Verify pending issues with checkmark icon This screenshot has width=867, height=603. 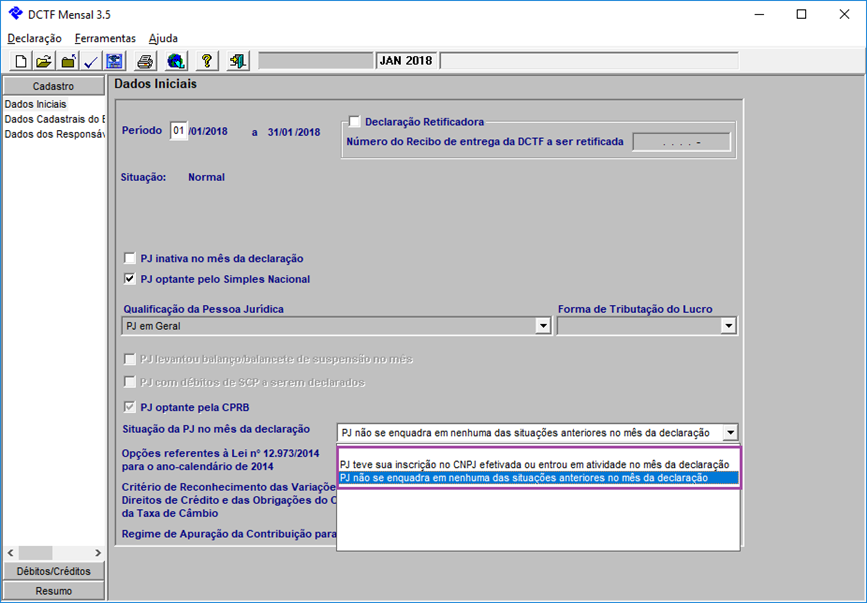click(x=91, y=61)
